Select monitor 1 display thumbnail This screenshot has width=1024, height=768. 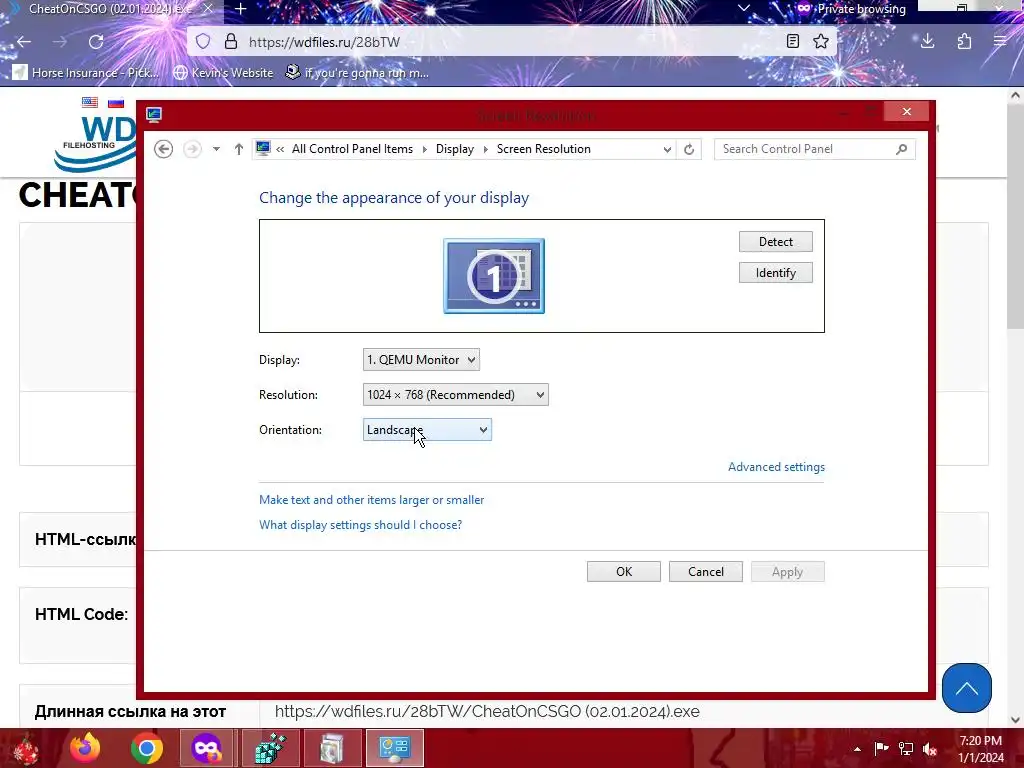(x=494, y=276)
